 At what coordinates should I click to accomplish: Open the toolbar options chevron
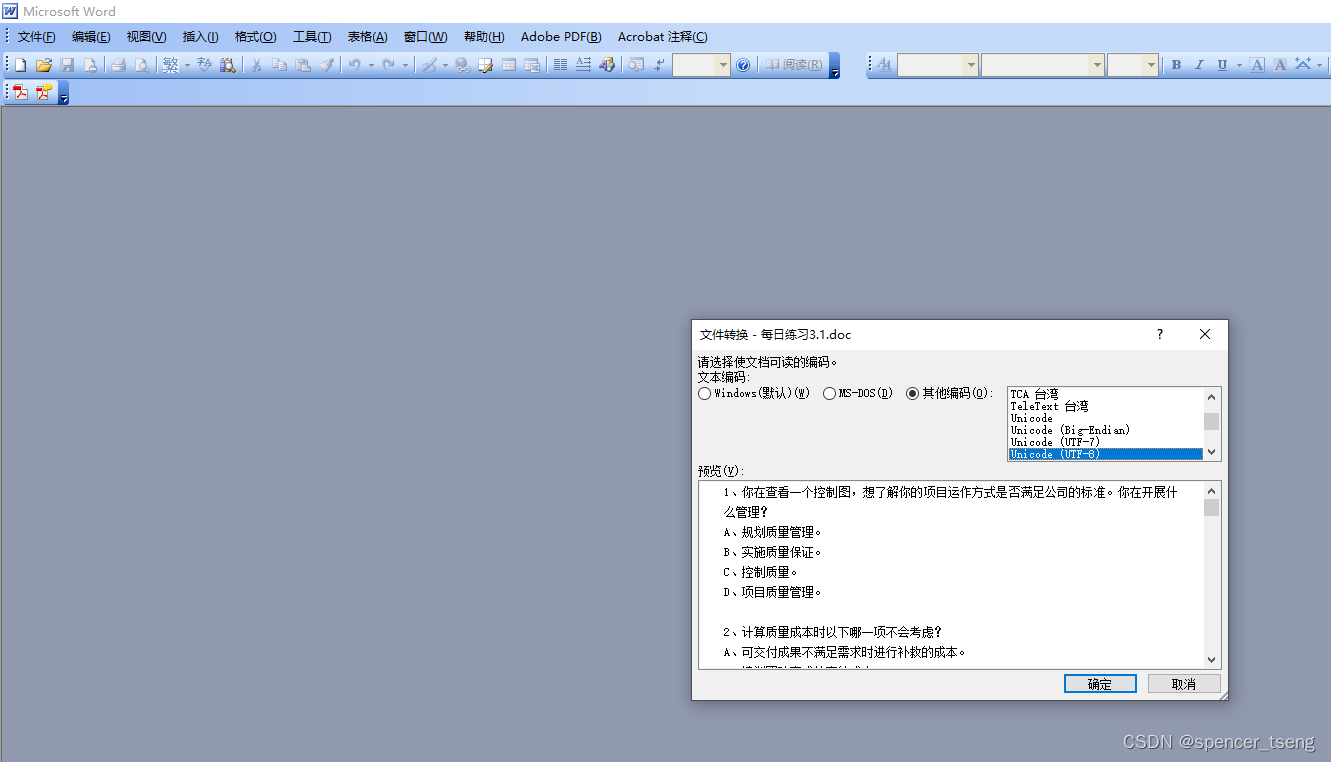834,70
